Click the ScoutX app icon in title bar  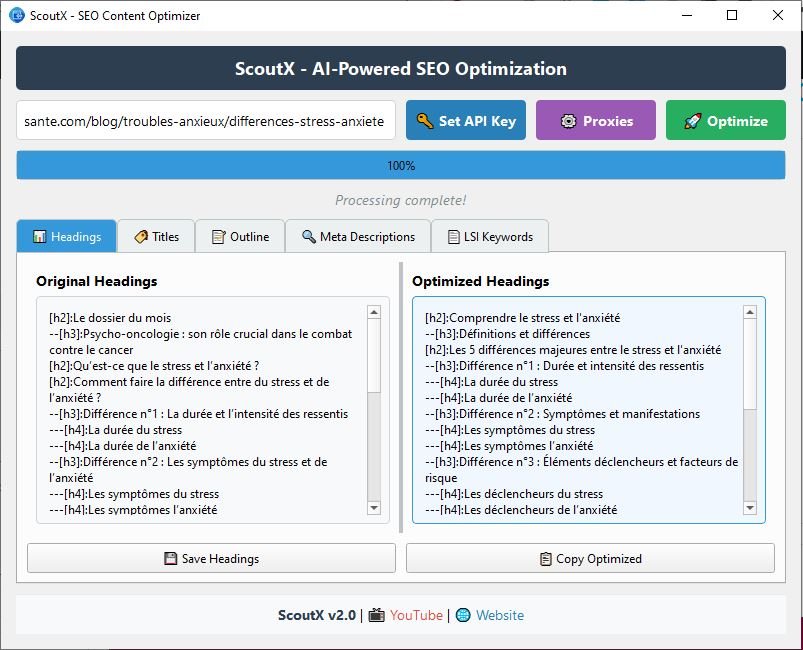(17, 15)
